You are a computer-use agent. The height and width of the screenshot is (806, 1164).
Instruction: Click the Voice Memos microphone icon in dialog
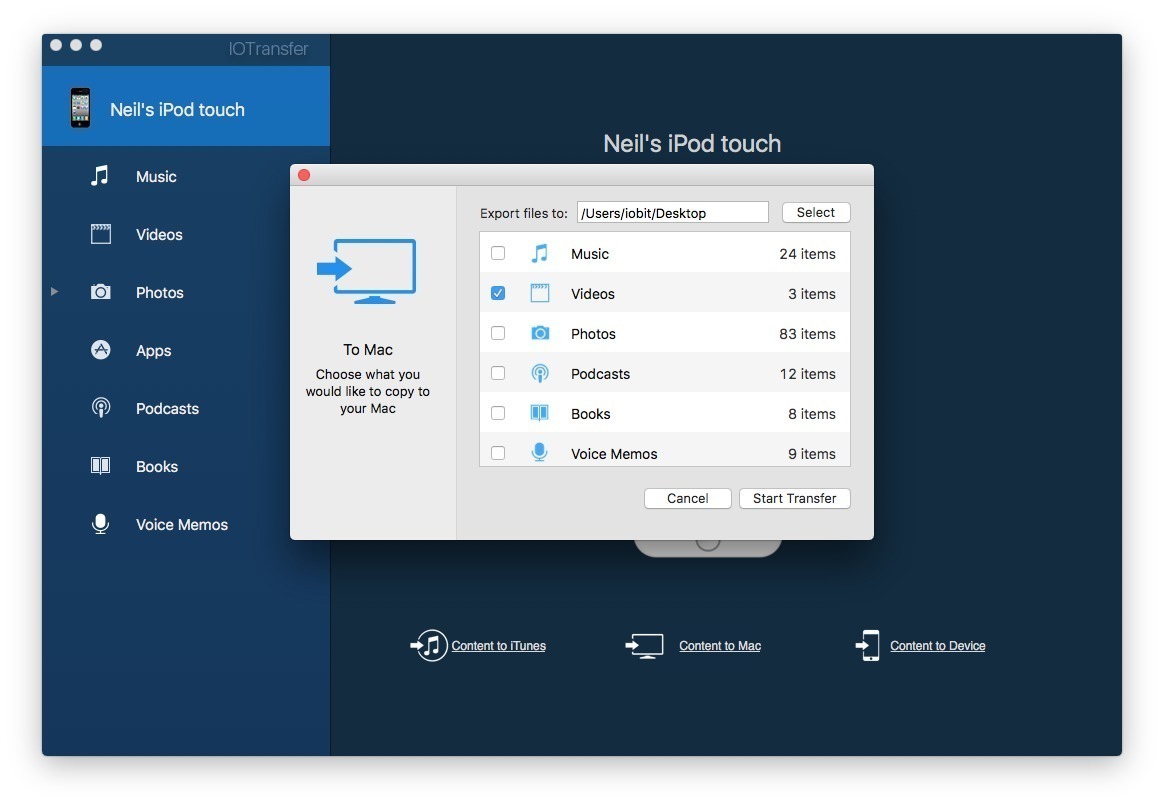tap(540, 452)
